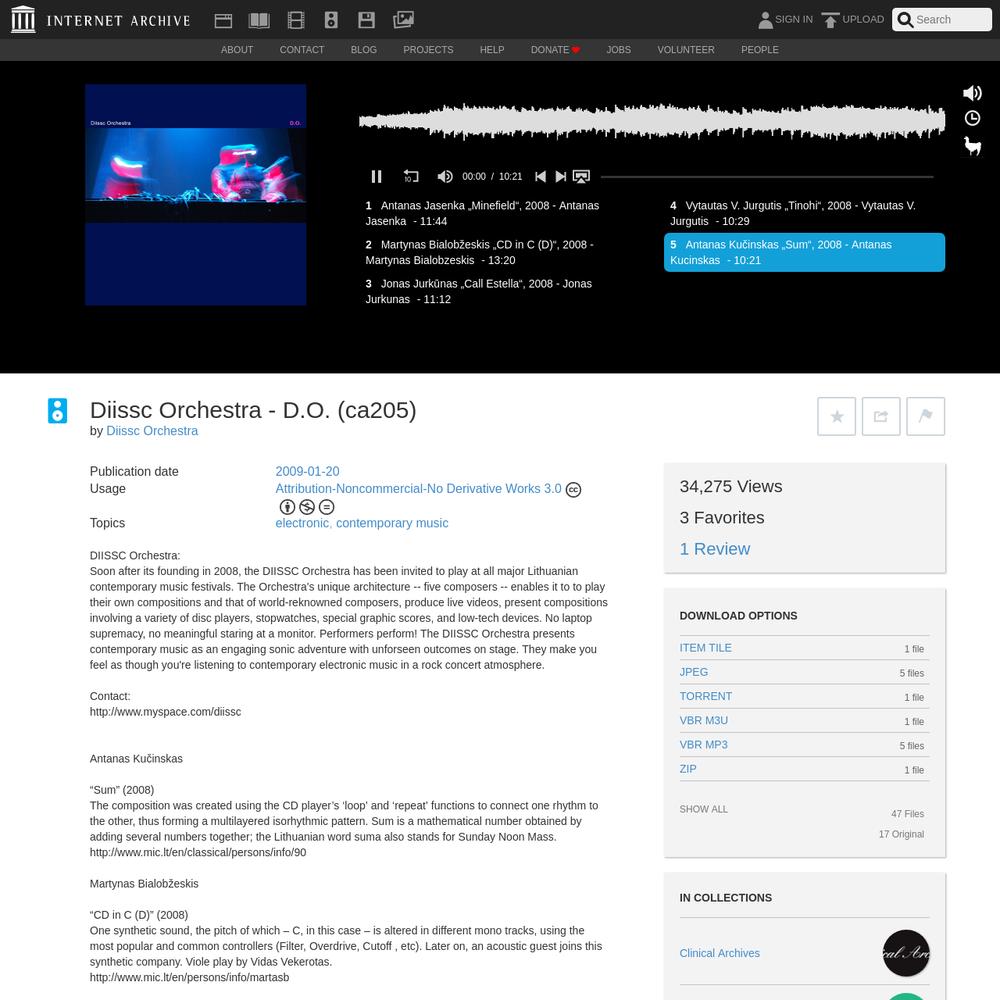Open the Donate menu item
The image size is (1000, 1000).
[555, 50]
